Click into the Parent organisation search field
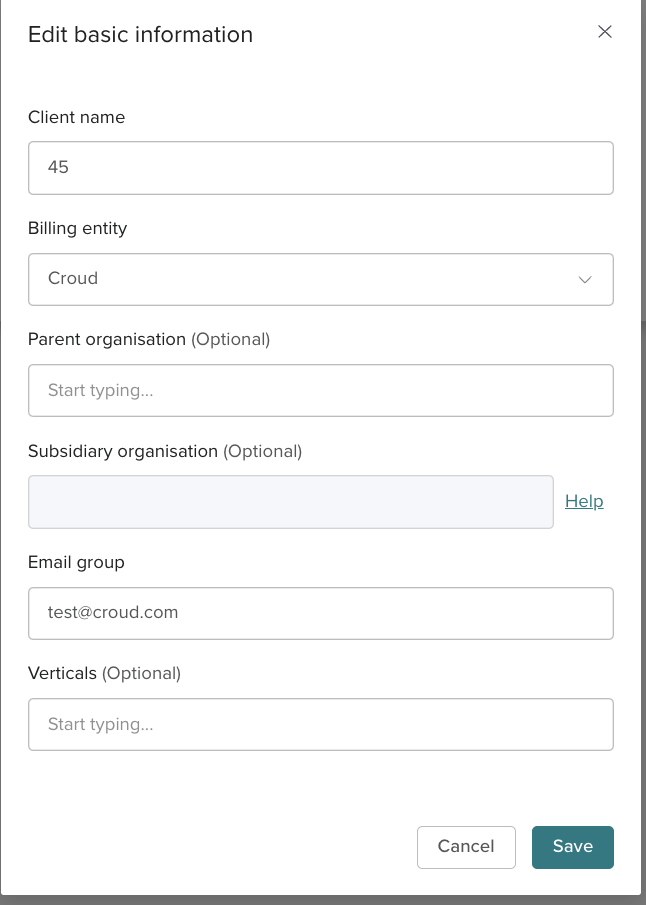646x905 pixels. pyautogui.click(x=320, y=390)
